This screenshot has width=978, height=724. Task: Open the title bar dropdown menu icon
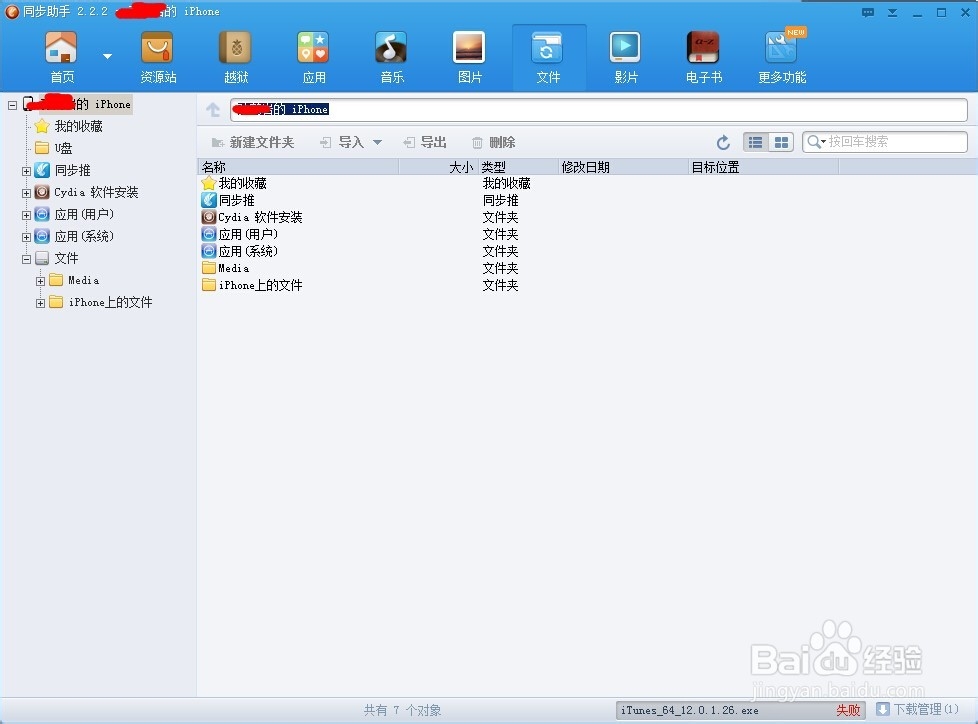click(x=893, y=12)
